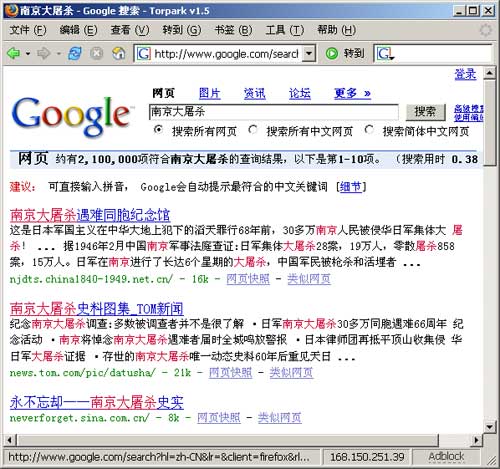Select the 搜索所有网页 radio button

coord(158,130)
